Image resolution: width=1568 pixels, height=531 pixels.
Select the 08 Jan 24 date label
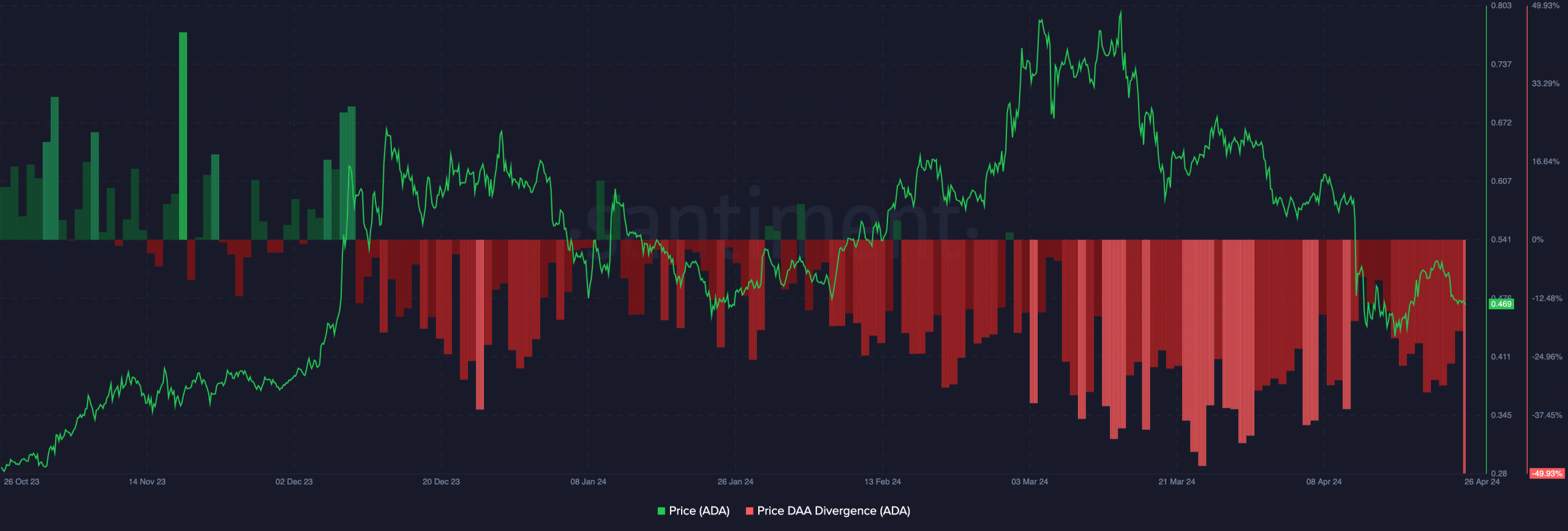click(588, 482)
